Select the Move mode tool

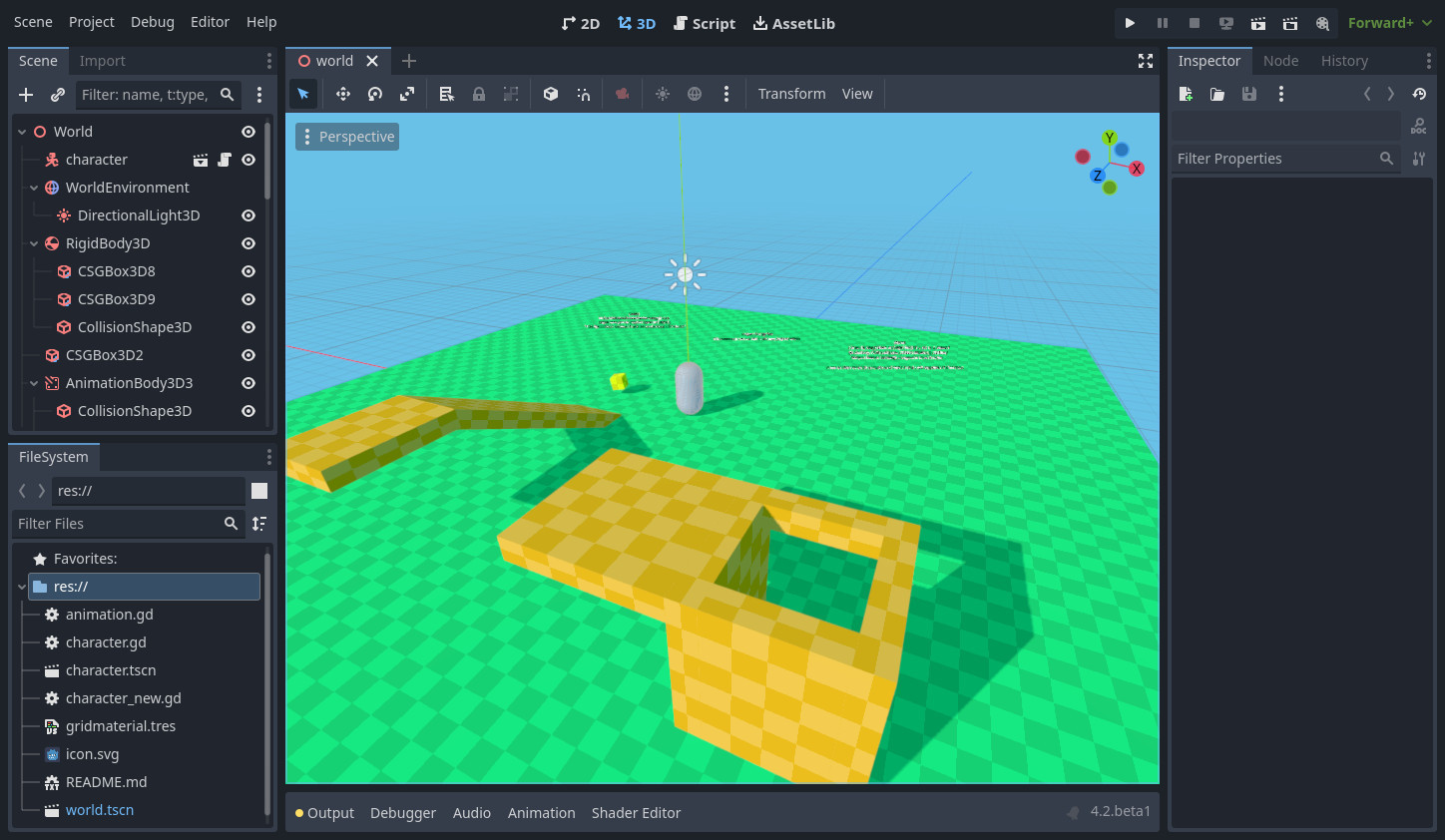342,94
